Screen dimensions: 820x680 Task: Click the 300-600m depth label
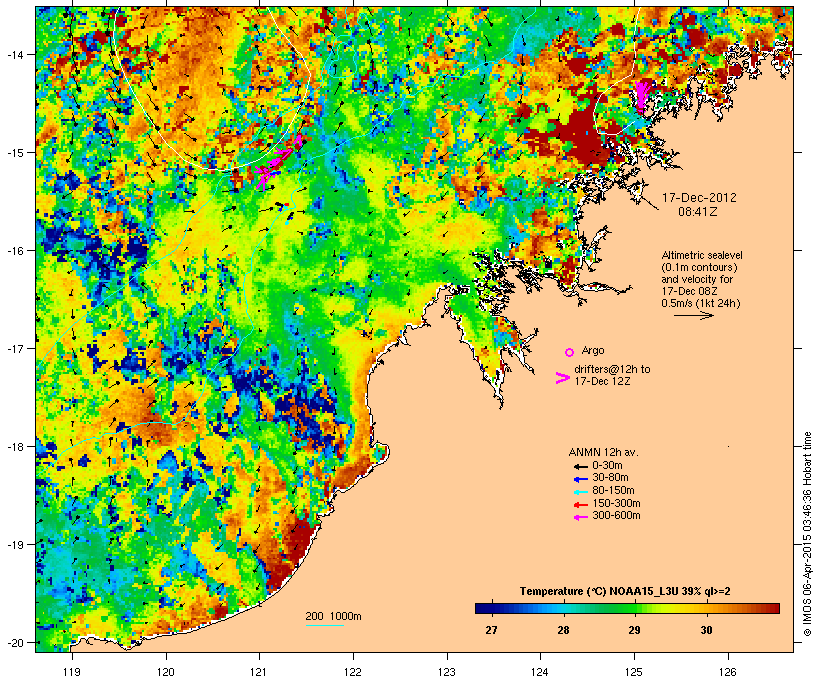616,516
